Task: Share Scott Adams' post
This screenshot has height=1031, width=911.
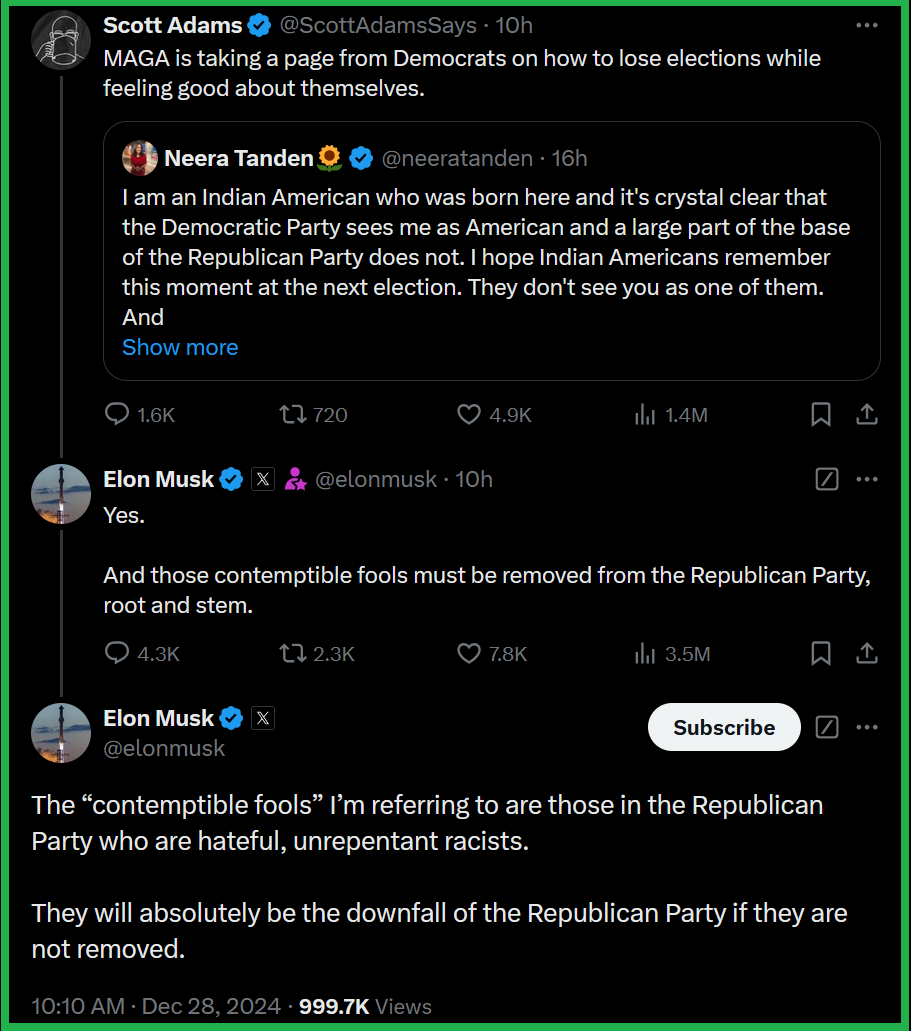Action: pos(867,414)
